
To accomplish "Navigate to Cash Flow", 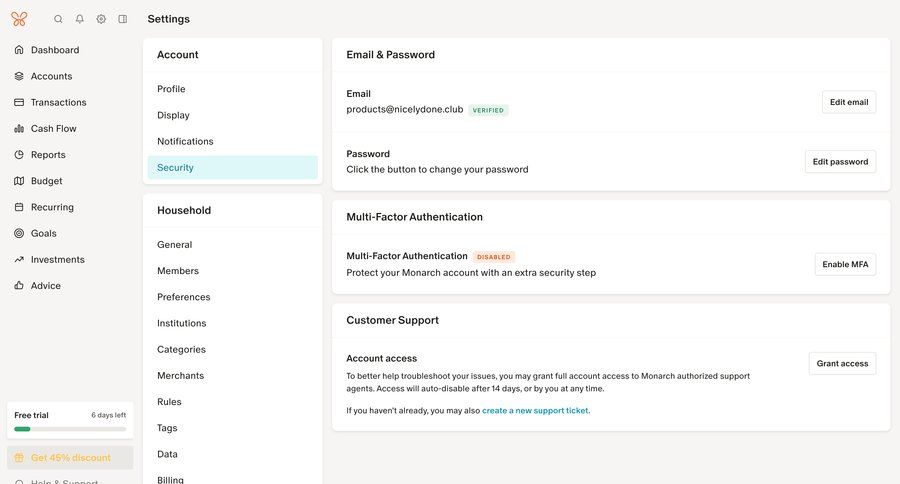I will (53, 129).
